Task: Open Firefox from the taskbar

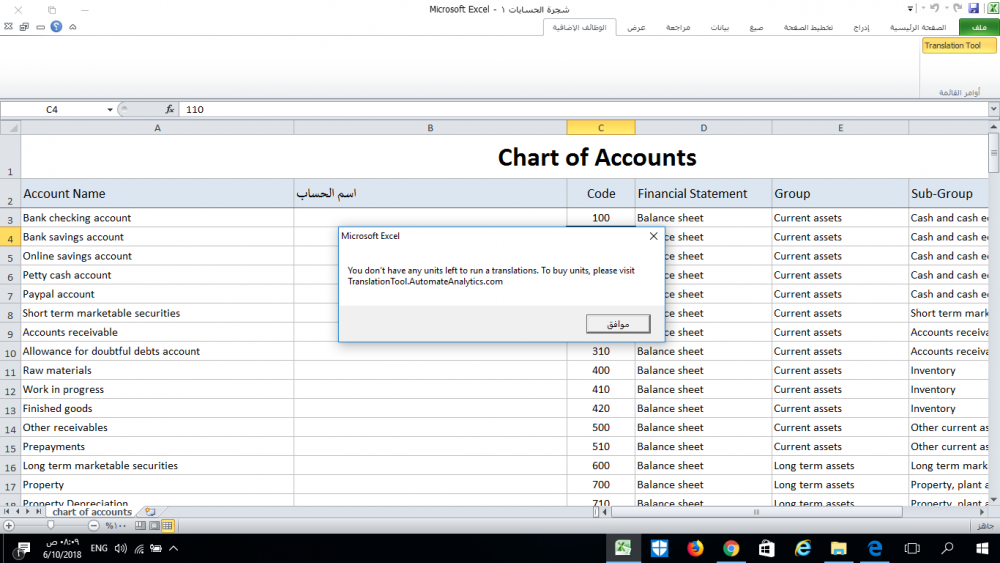Action: (695, 548)
